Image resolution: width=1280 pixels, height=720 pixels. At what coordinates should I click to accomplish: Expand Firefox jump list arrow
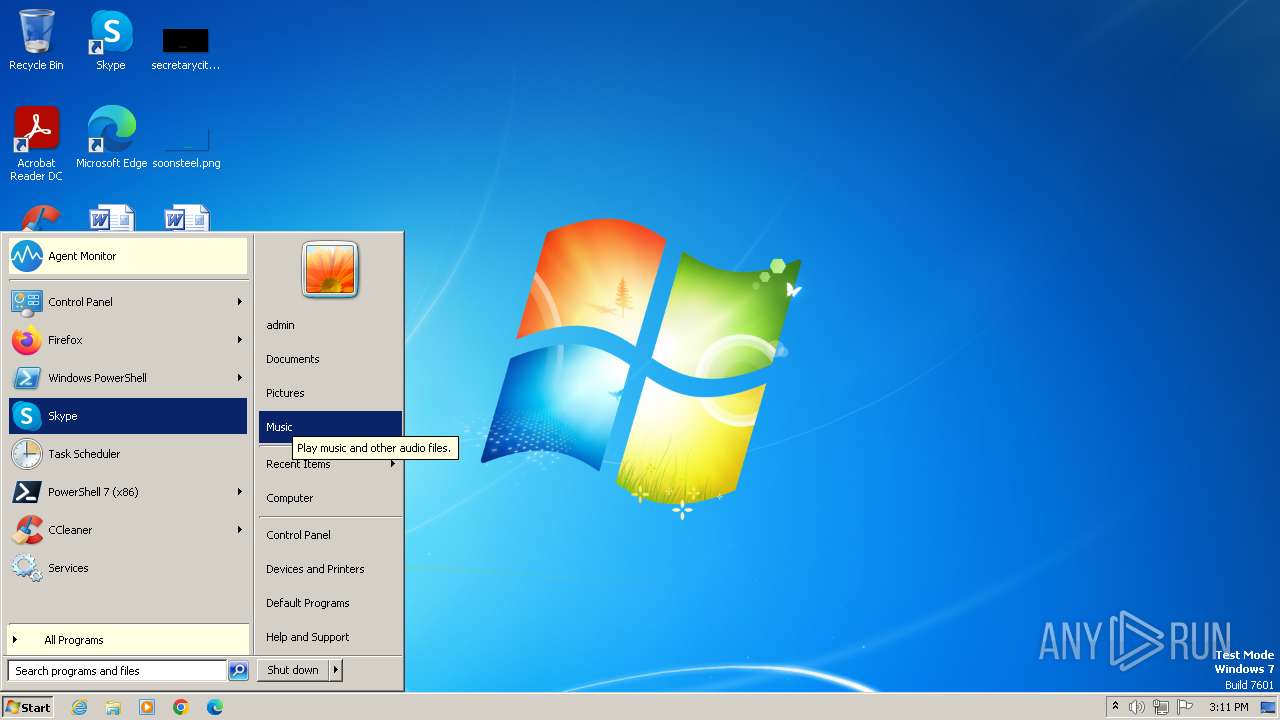[x=239, y=340]
